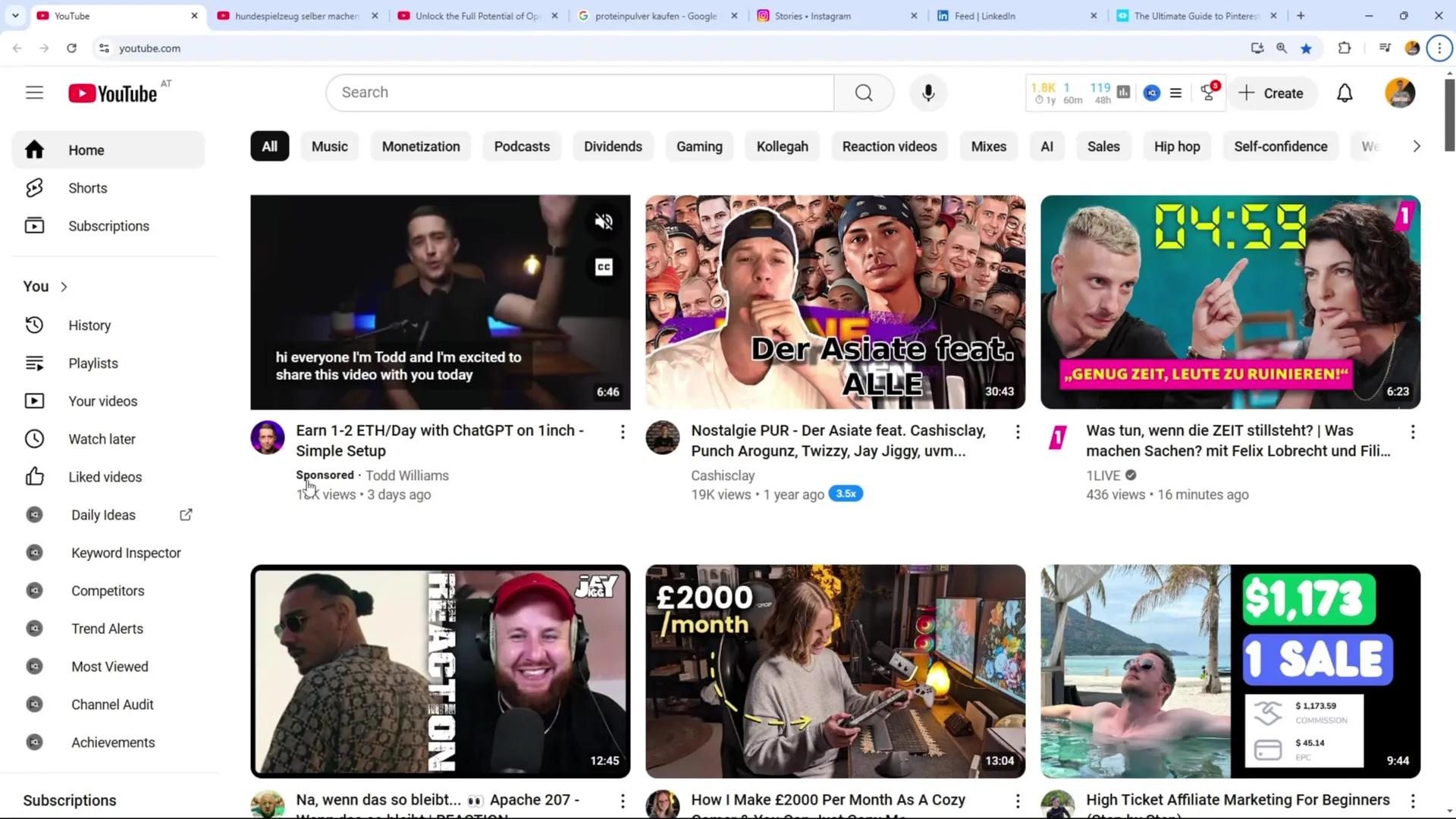Open Liked videos list
1456x819 pixels.
pyautogui.click(x=108, y=477)
